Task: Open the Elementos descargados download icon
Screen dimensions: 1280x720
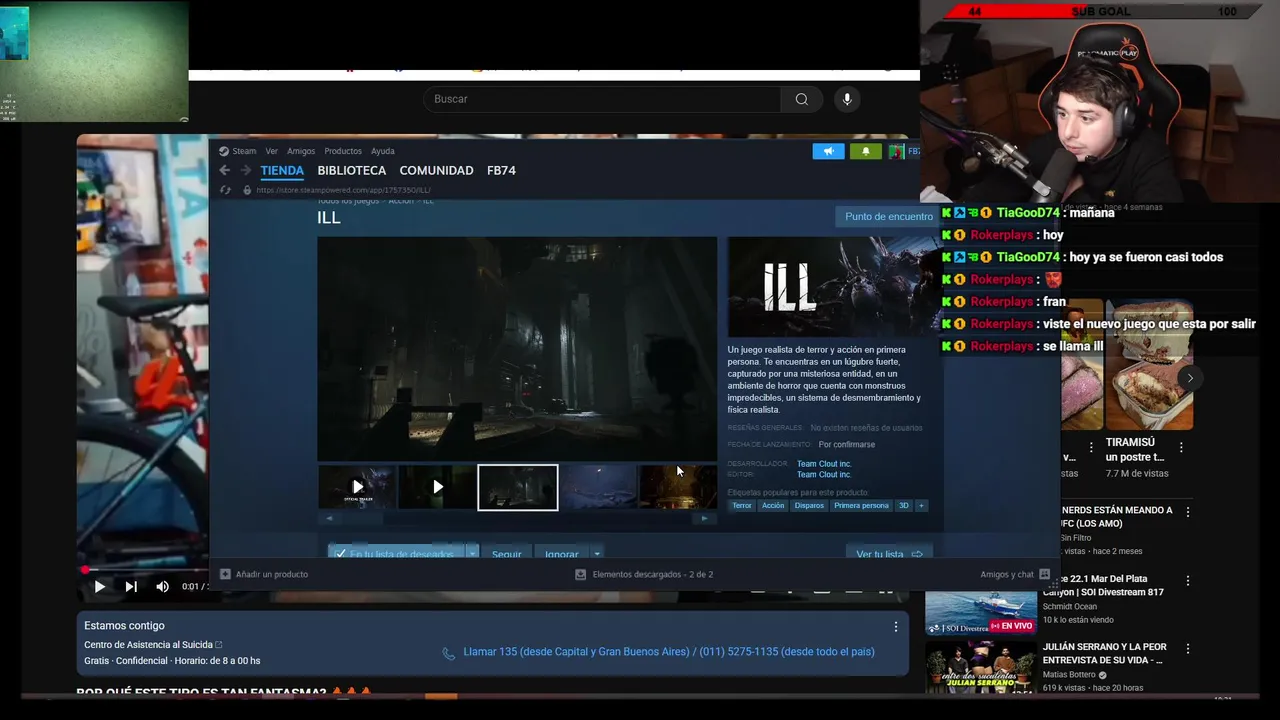Action: pyautogui.click(x=580, y=574)
